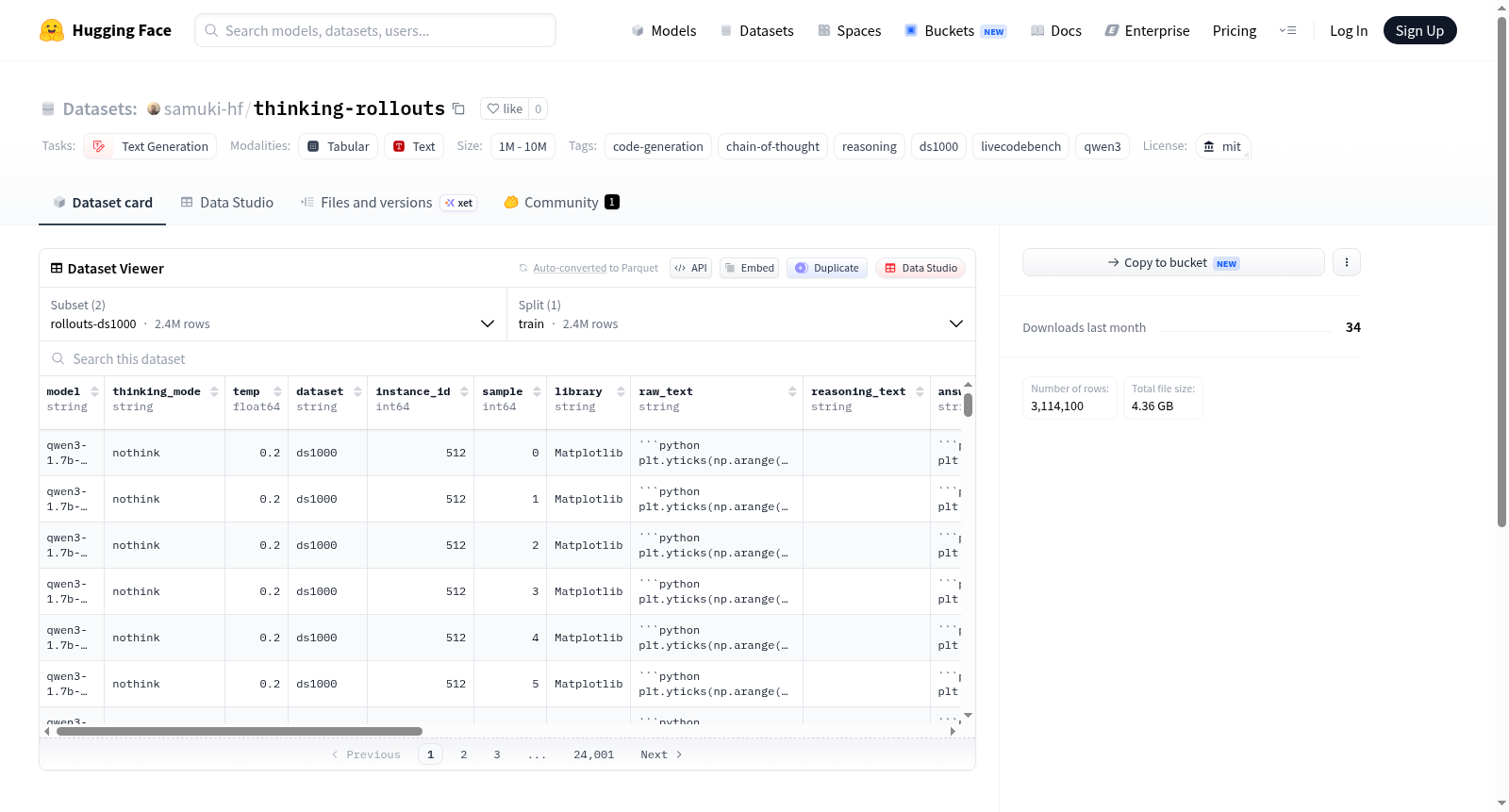Go to the Pricing page
Viewport: 1509px width, 812px height.
pos(1235,30)
